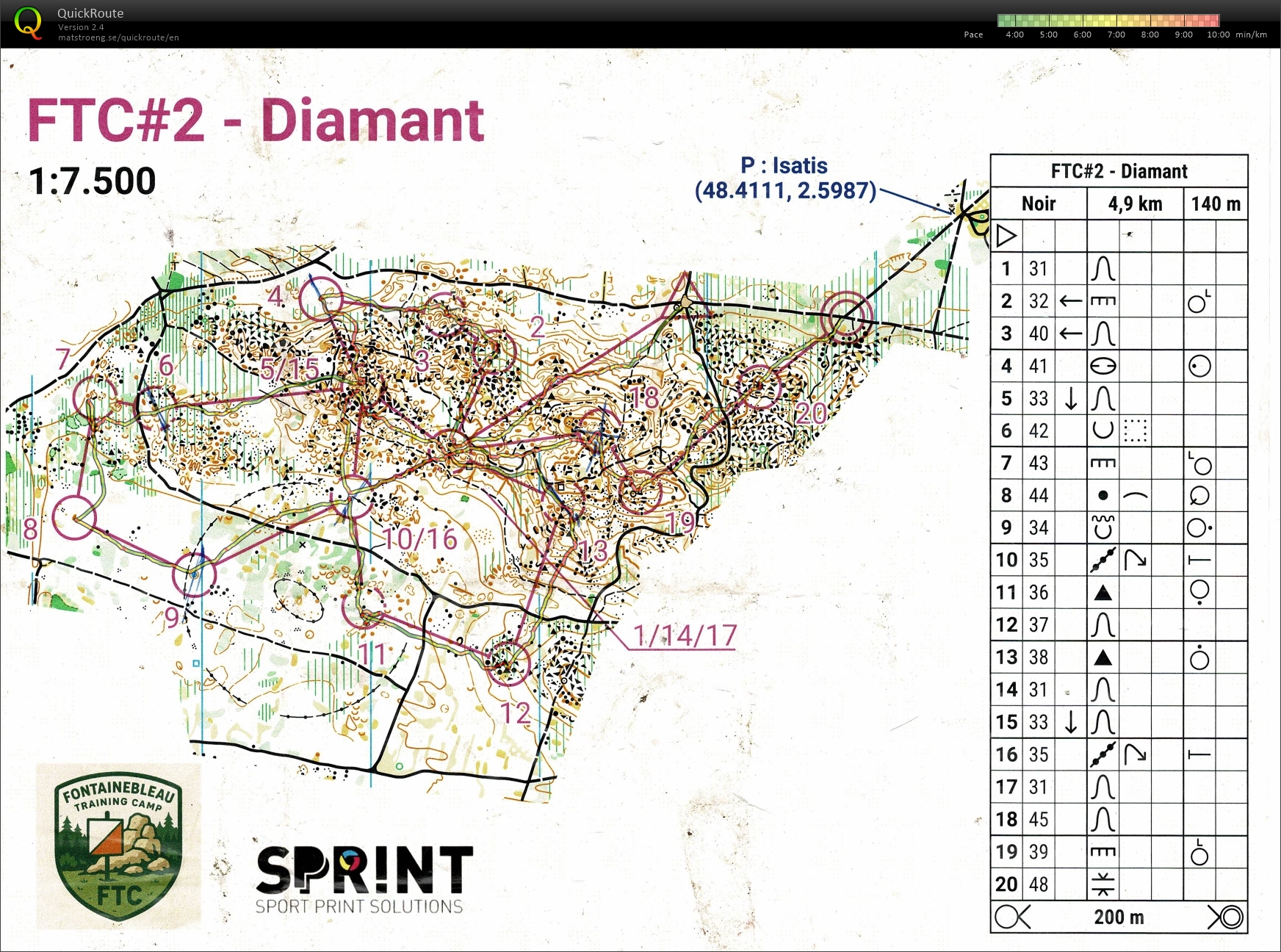
Task: Click the boulder symbol for control 11
Action: 1104,592
